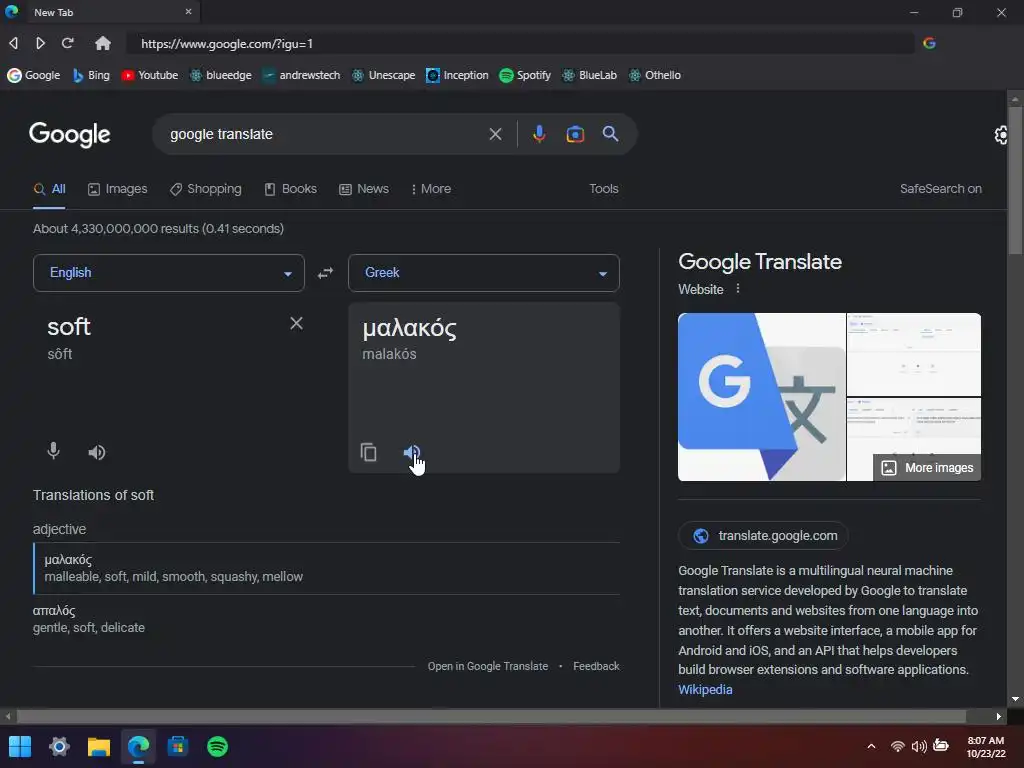Viewport: 1024px width, 768px height.
Task: Copy the Greek translation
Action: tap(368, 452)
